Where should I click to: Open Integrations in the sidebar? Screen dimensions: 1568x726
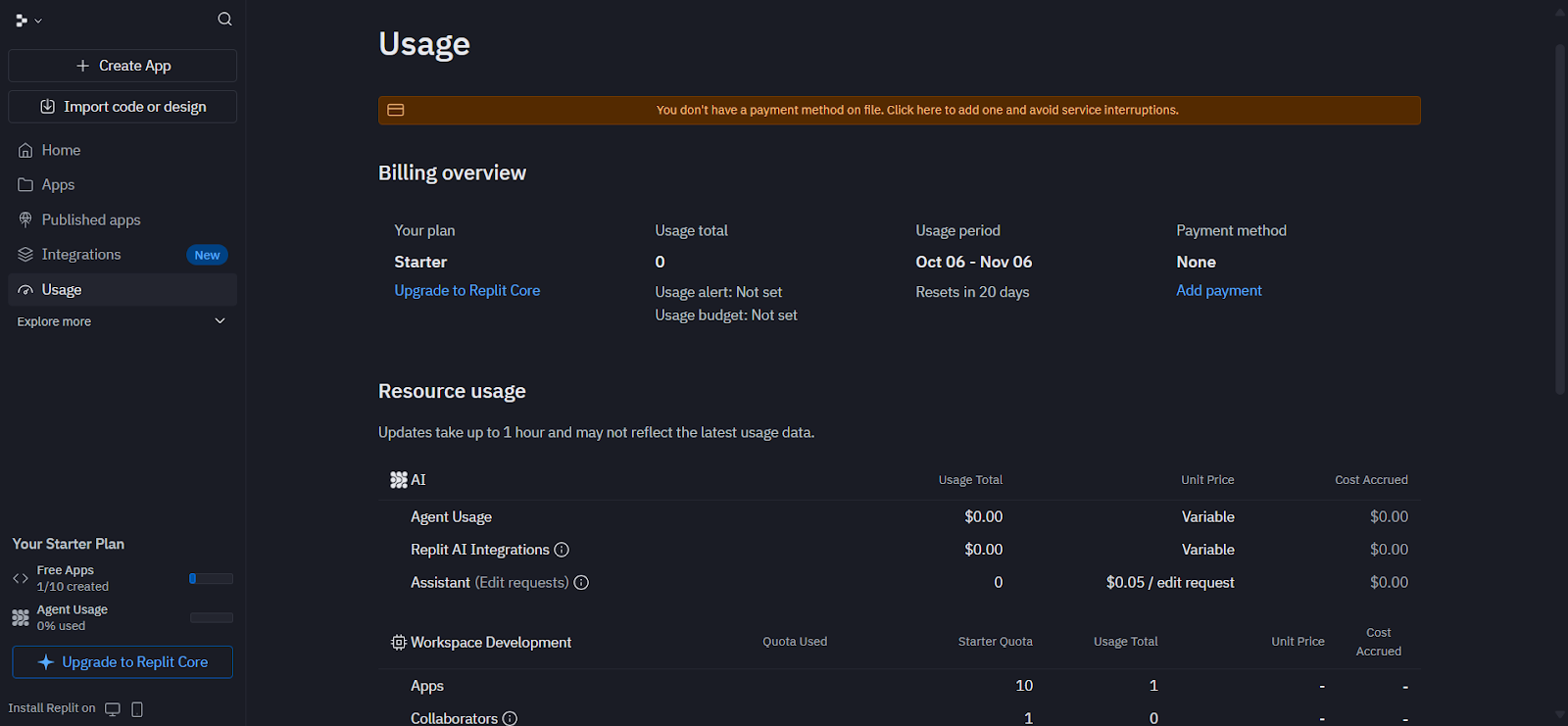pos(81,255)
